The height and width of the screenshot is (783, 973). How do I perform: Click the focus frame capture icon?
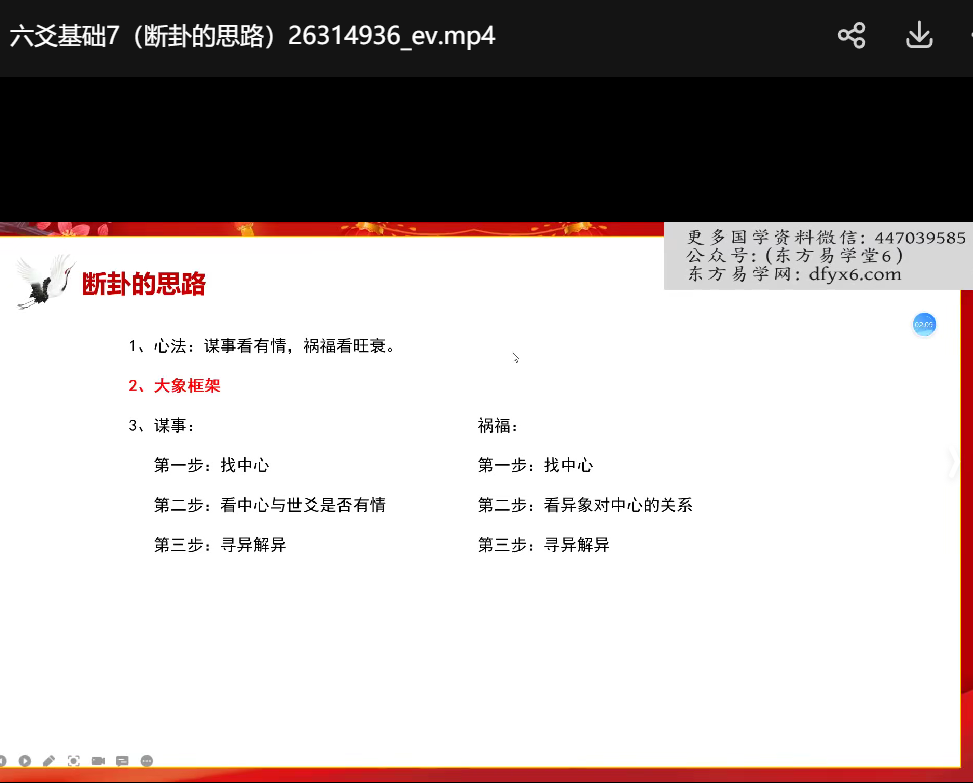pos(74,761)
